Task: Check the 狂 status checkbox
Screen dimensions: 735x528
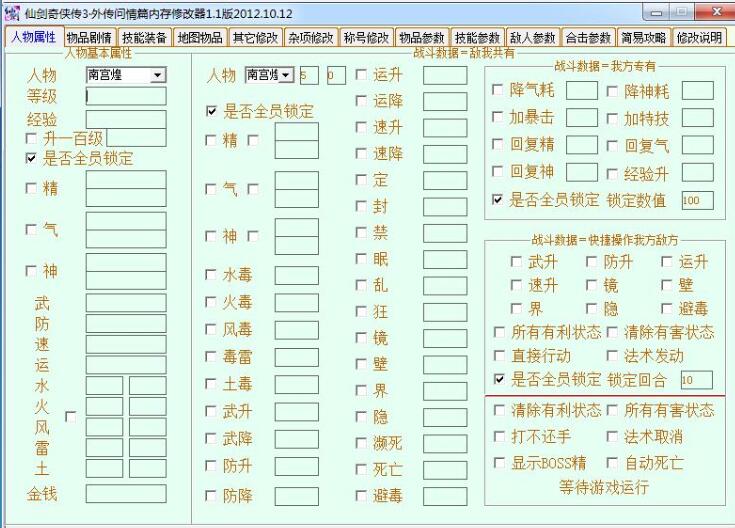Action: (x=361, y=311)
